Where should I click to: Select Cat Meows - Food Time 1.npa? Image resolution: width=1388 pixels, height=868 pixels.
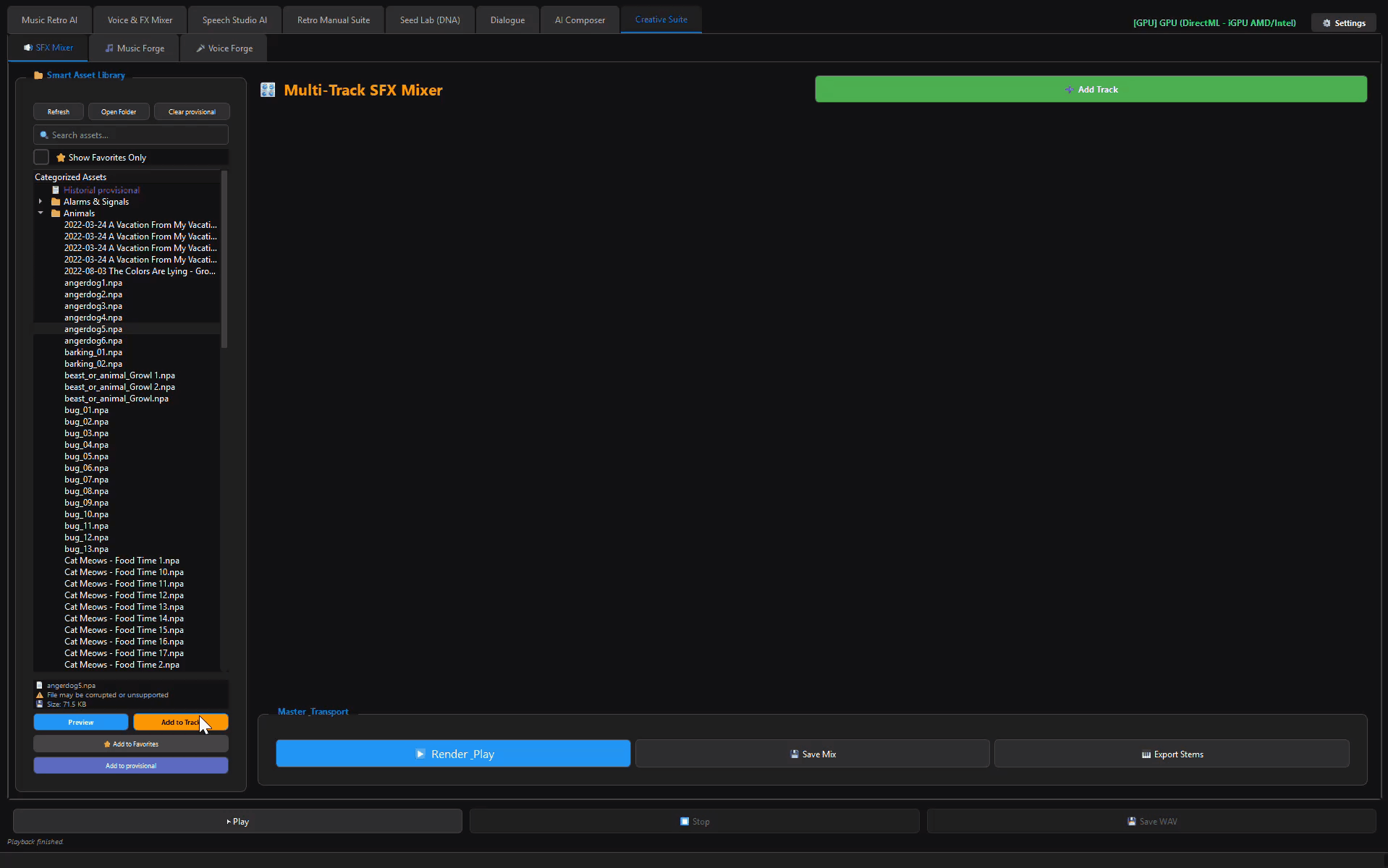point(122,561)
